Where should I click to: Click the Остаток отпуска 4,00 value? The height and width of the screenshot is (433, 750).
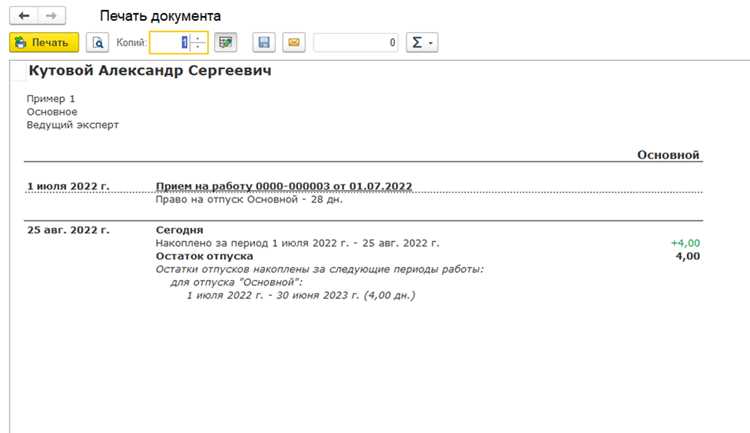pyautogui.click(x=688, y=256)
